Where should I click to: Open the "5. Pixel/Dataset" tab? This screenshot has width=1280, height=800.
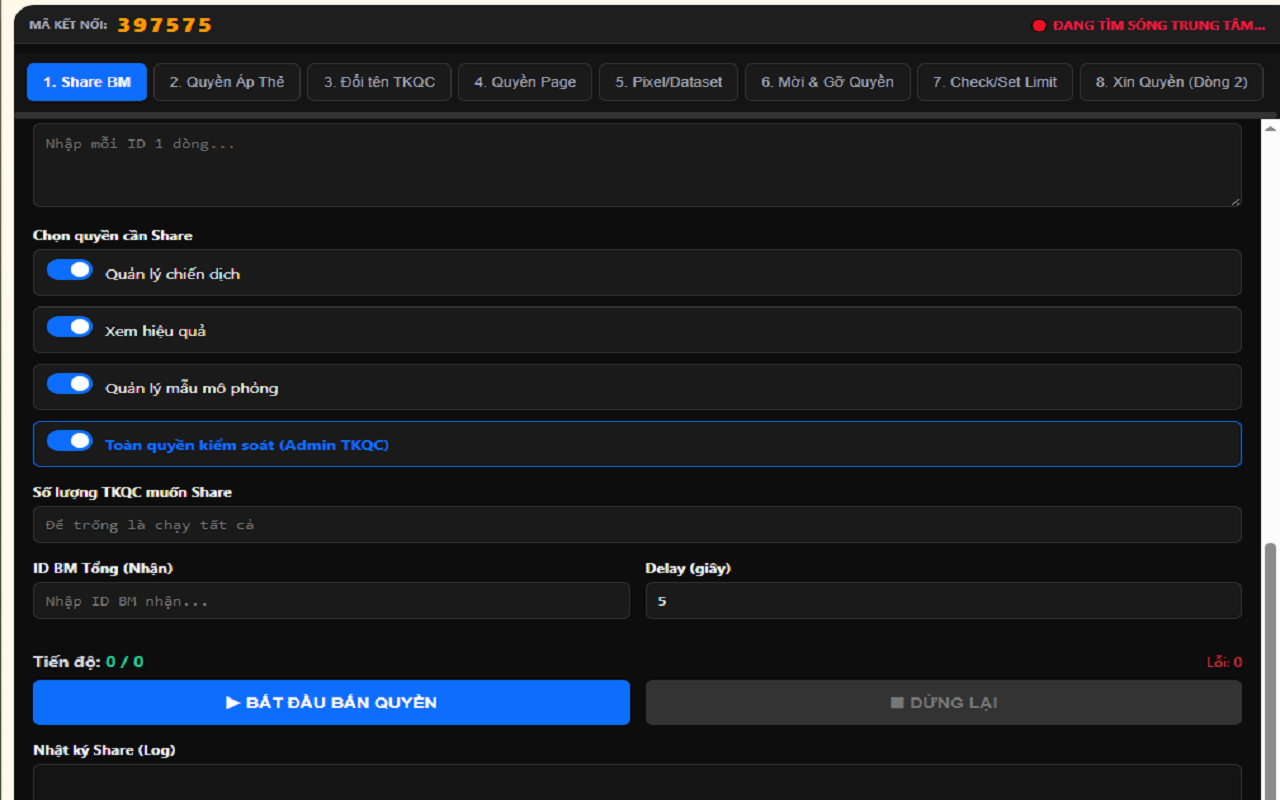pos(668,82)
